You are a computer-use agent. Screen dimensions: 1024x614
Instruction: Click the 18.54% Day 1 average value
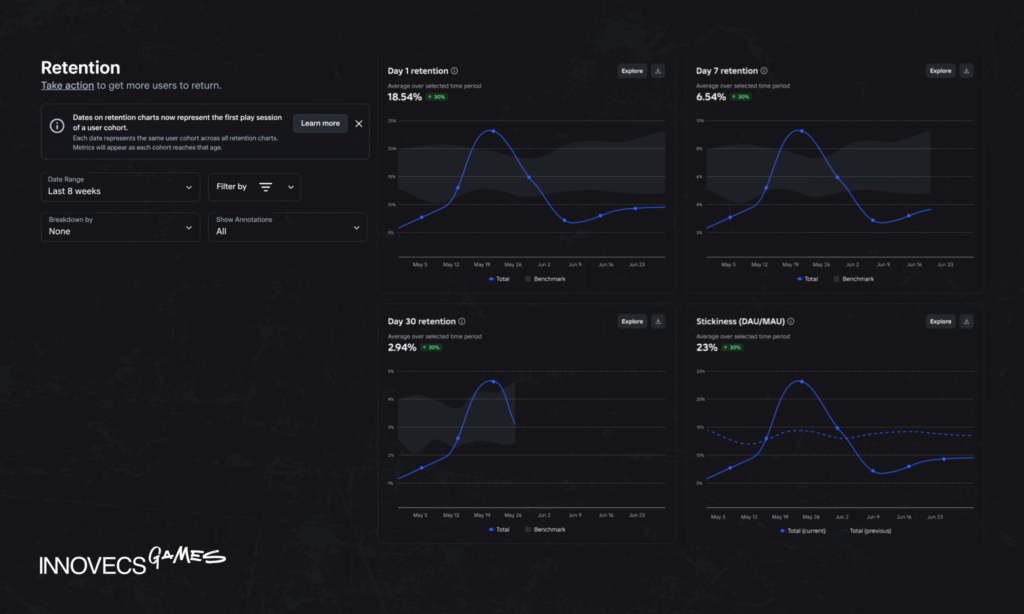point(404,97)
